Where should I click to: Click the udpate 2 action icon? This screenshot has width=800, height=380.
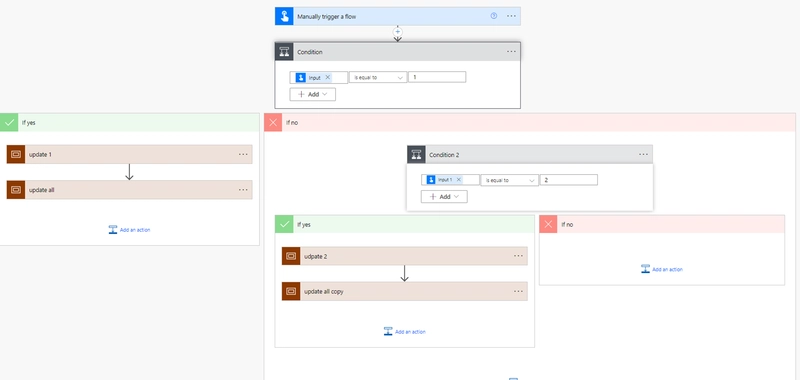point(291,256)
